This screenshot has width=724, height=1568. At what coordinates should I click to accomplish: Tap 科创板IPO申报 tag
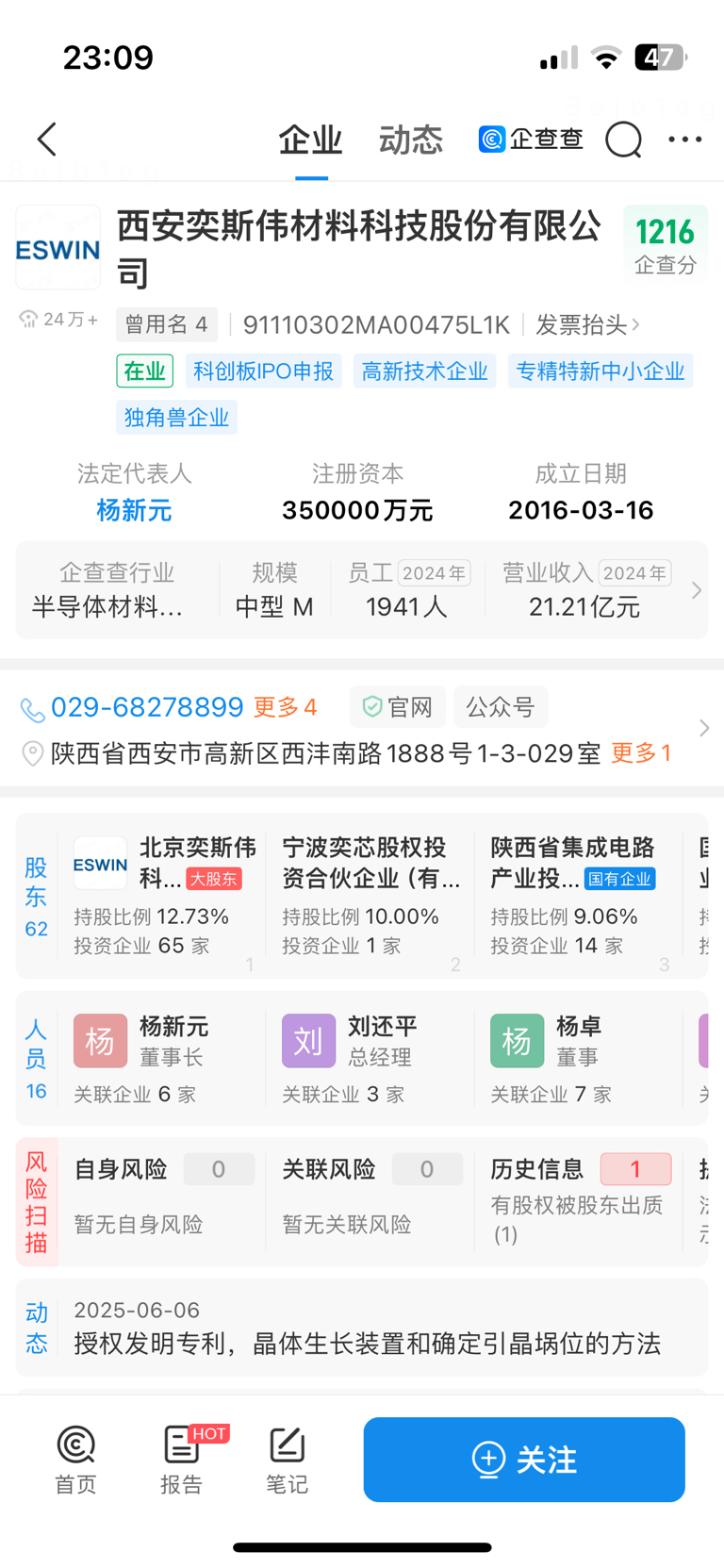[264, 371]
